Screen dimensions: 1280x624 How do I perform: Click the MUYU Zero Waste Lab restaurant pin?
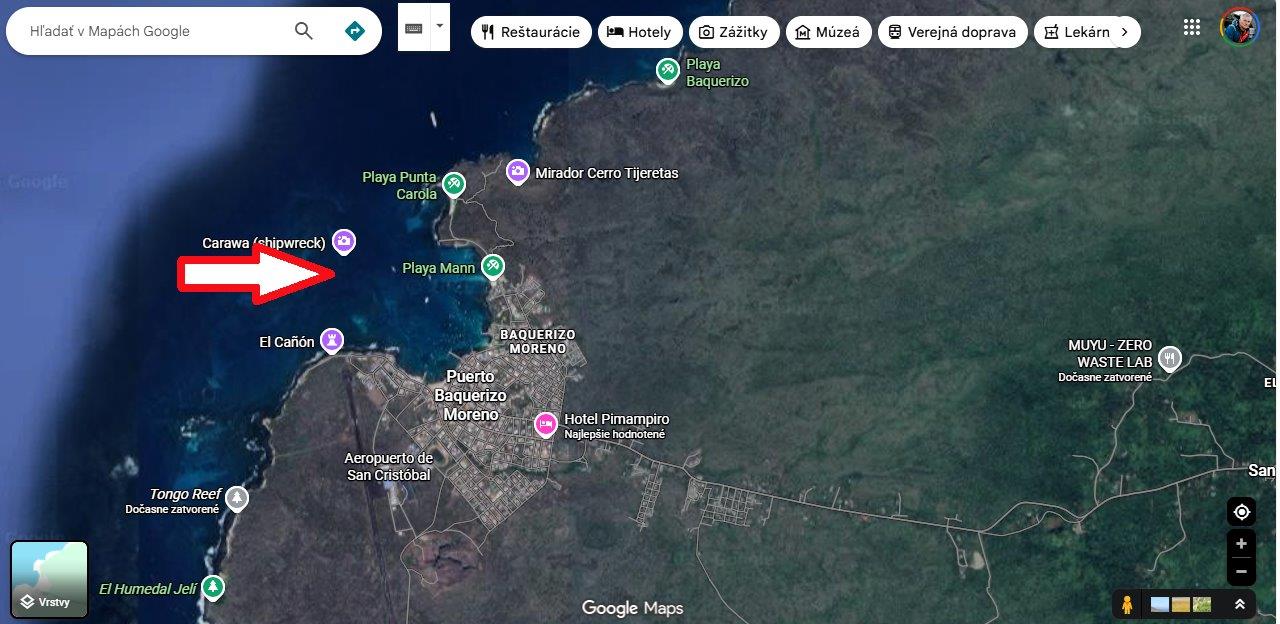coord(1169,357)
